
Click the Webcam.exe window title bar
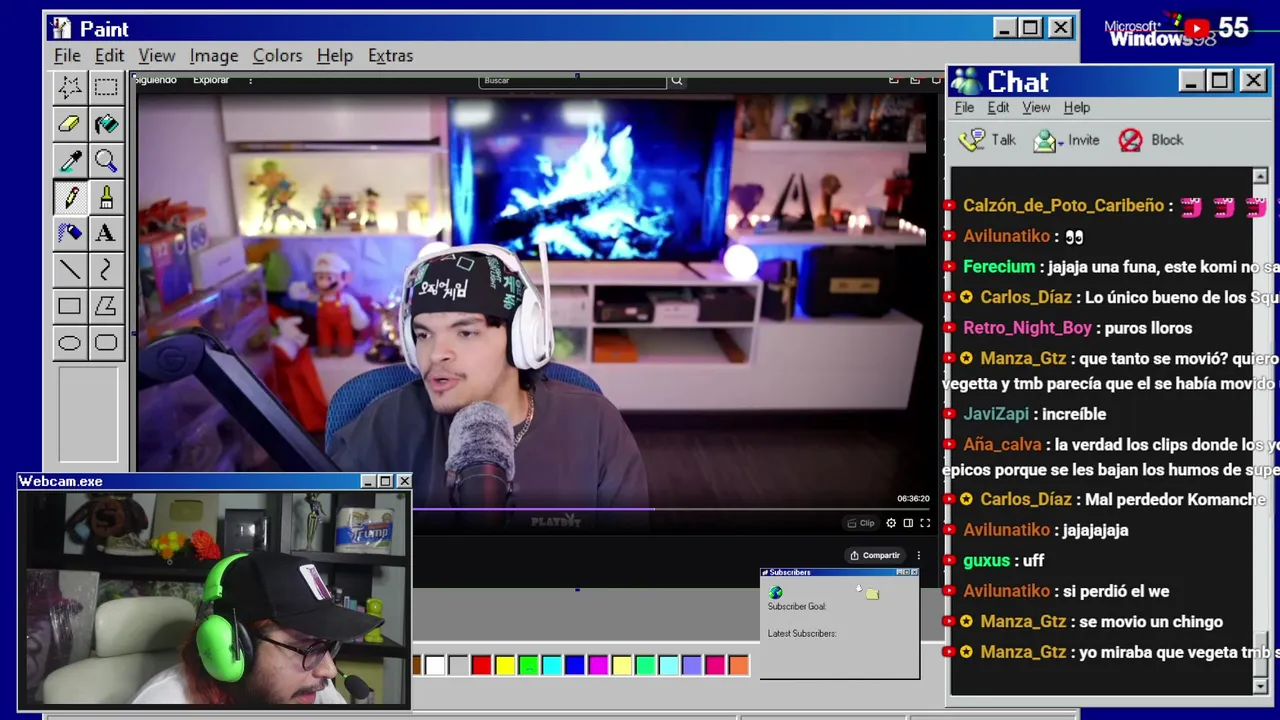point(215,482)
